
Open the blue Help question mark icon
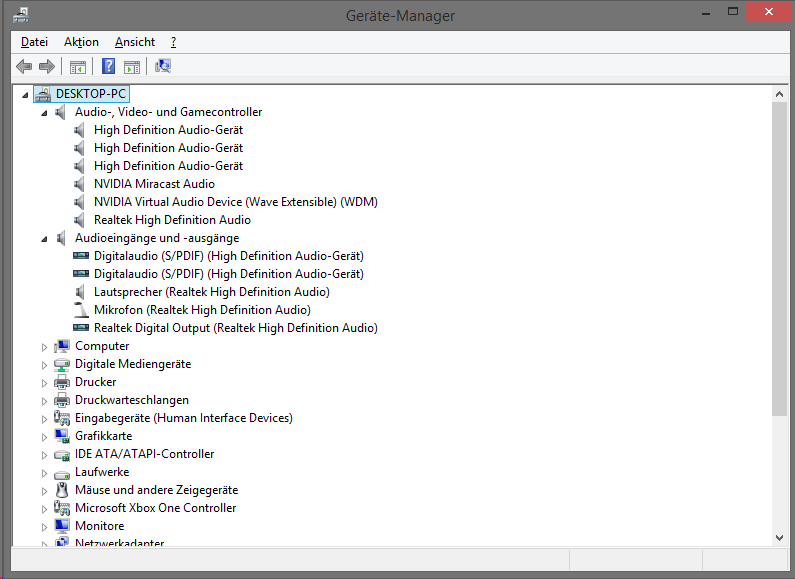(109, 66)
